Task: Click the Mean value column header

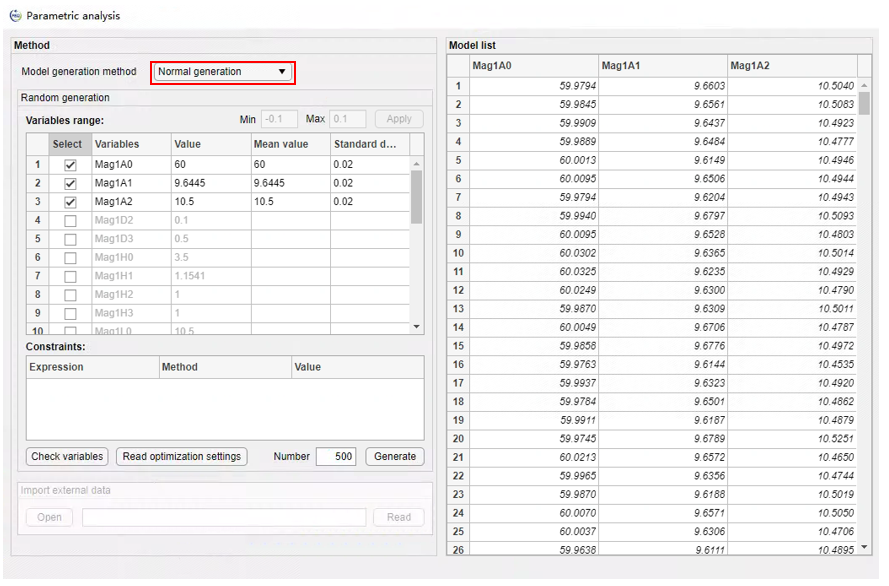Action: 290,144
